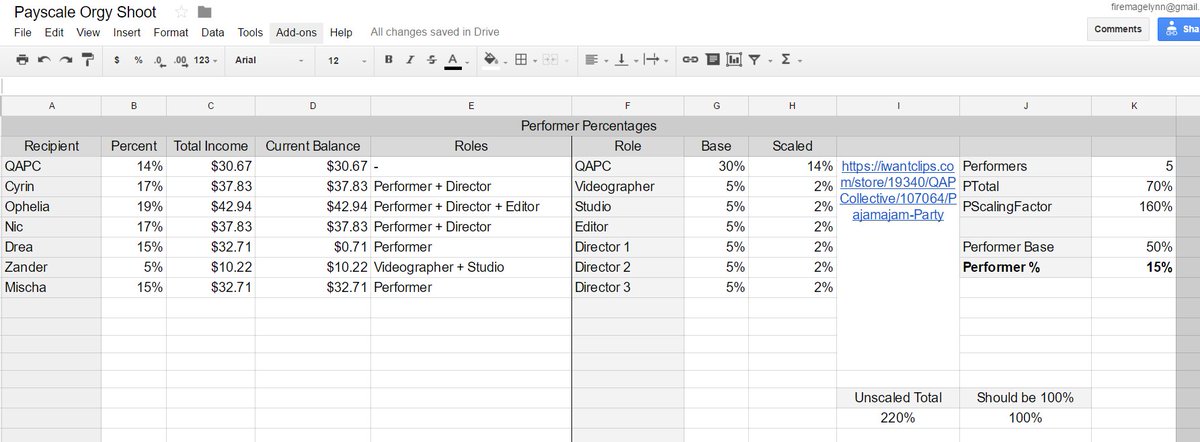The width and height of the screenshot is (1200, 442).
Task: Open the Data menu
Action: point(212,32)
